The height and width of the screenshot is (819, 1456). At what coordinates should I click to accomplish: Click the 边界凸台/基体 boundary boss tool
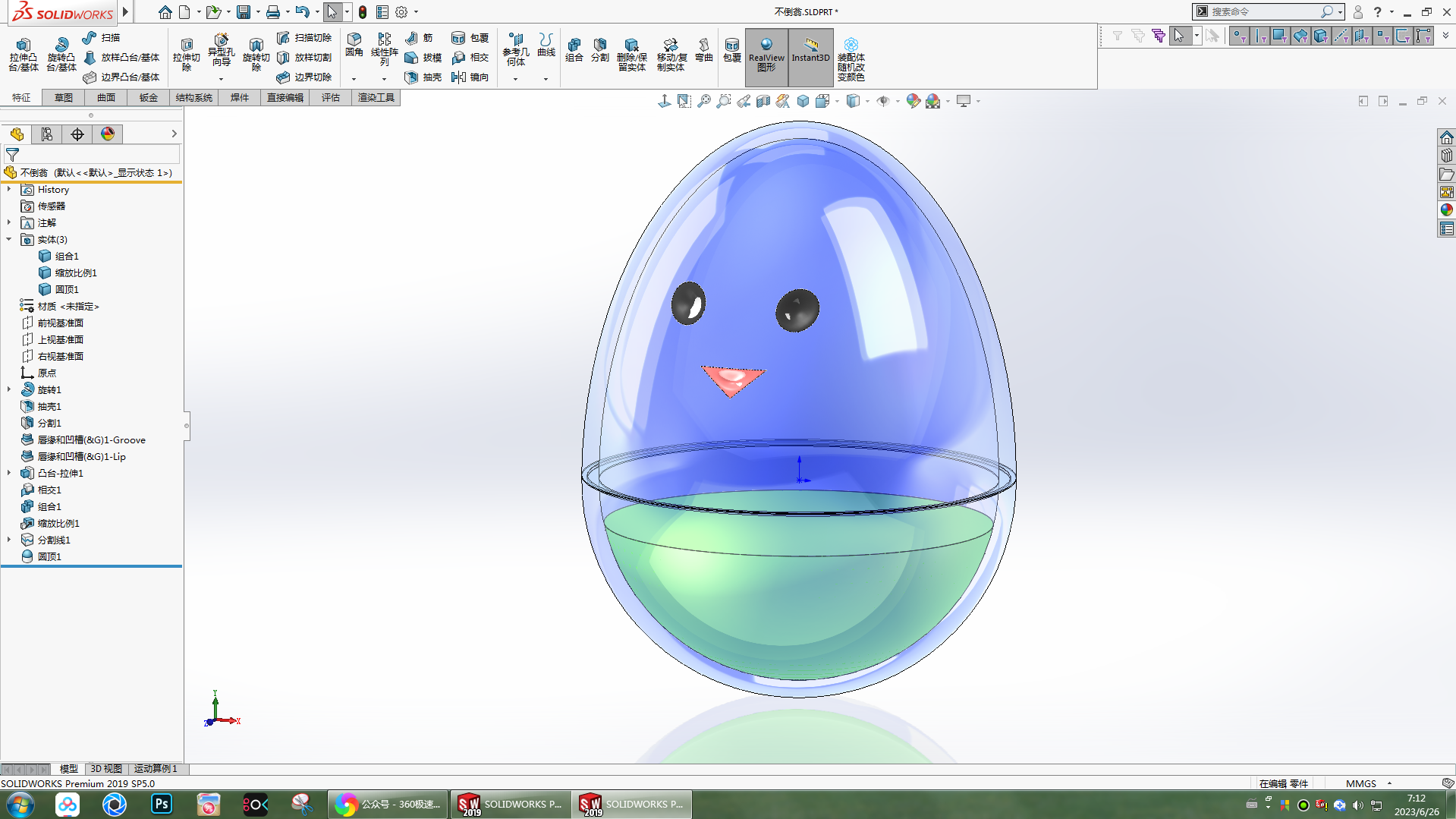click(121, 77)
